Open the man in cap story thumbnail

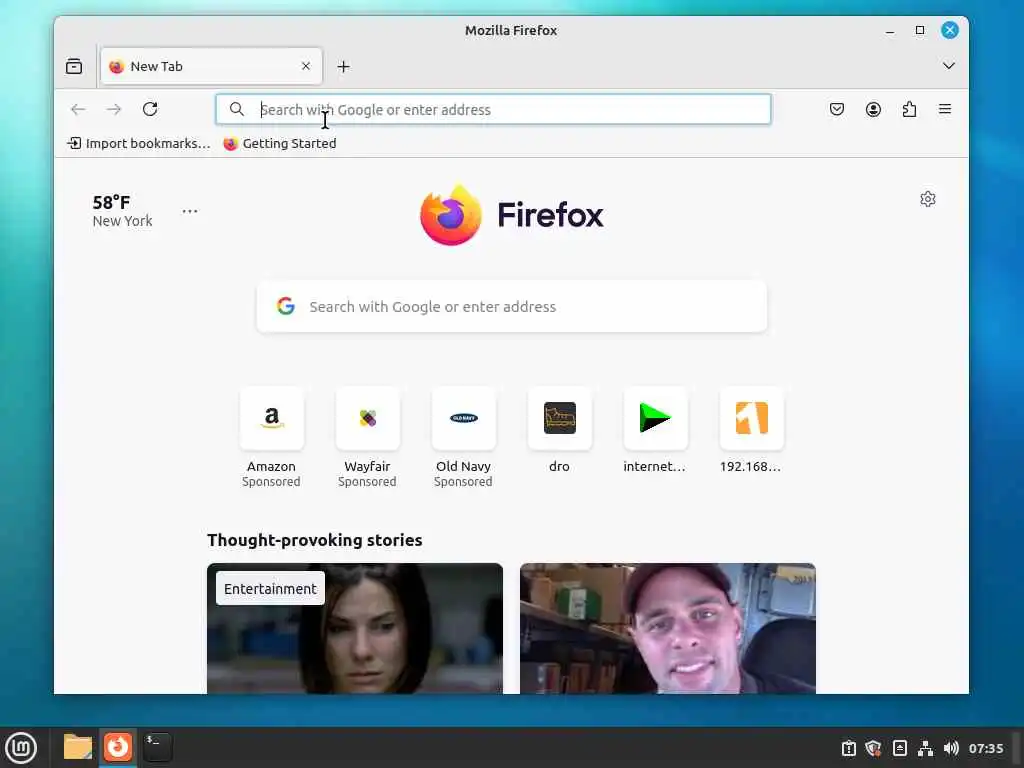pyautogui.click(x=668, y=628)
